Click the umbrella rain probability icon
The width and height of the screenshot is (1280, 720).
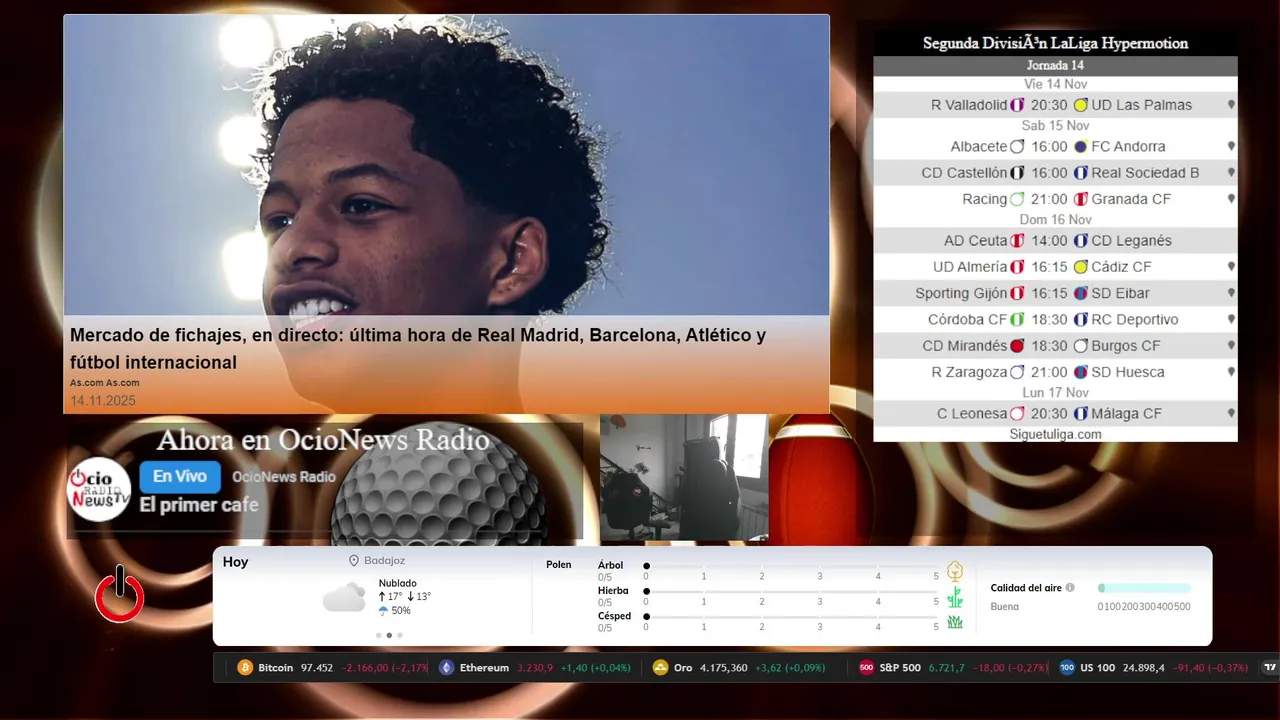[383, 610]
